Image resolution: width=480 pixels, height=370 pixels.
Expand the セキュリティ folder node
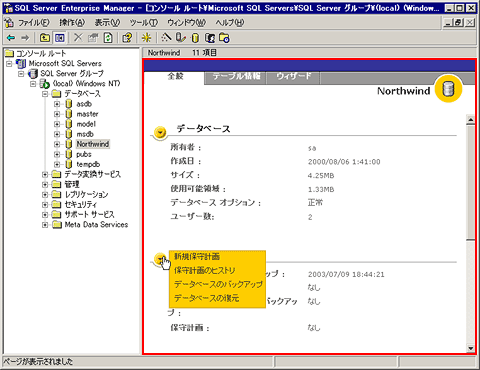click(x=45, y=205)
